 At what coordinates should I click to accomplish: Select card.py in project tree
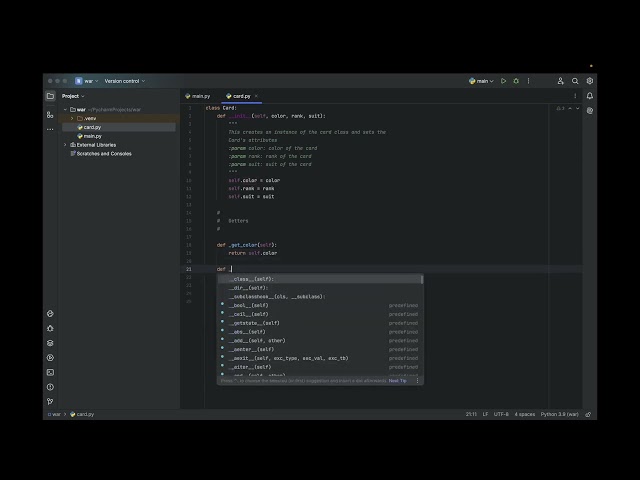(119, 127)
